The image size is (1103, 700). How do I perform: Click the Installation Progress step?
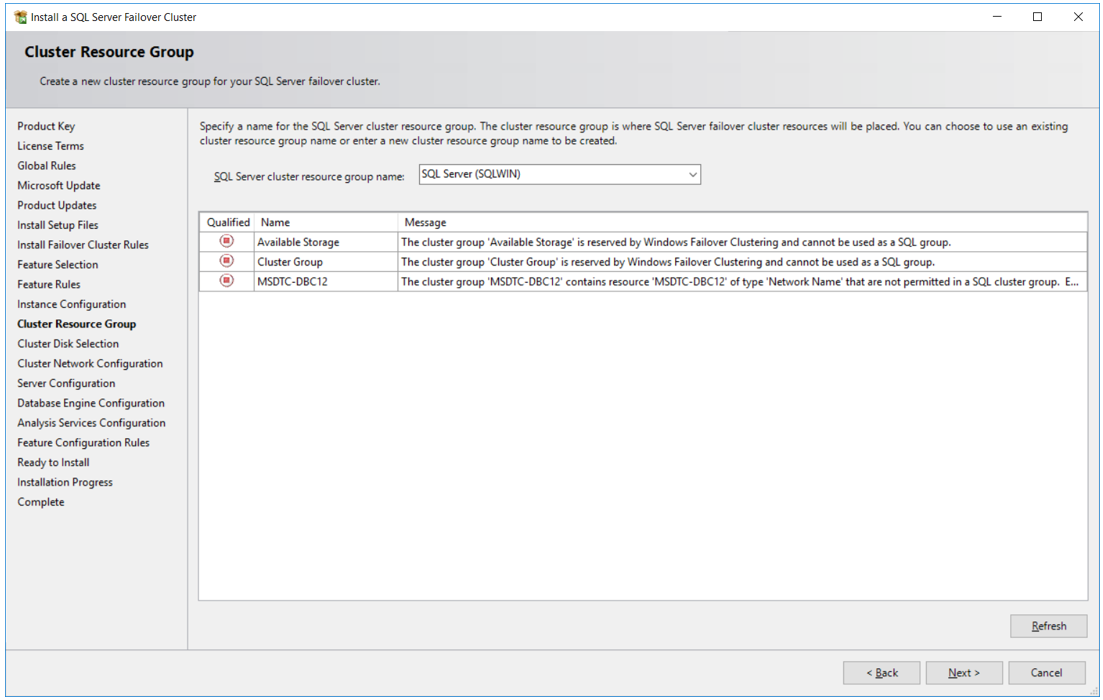(x=65, y=482)
